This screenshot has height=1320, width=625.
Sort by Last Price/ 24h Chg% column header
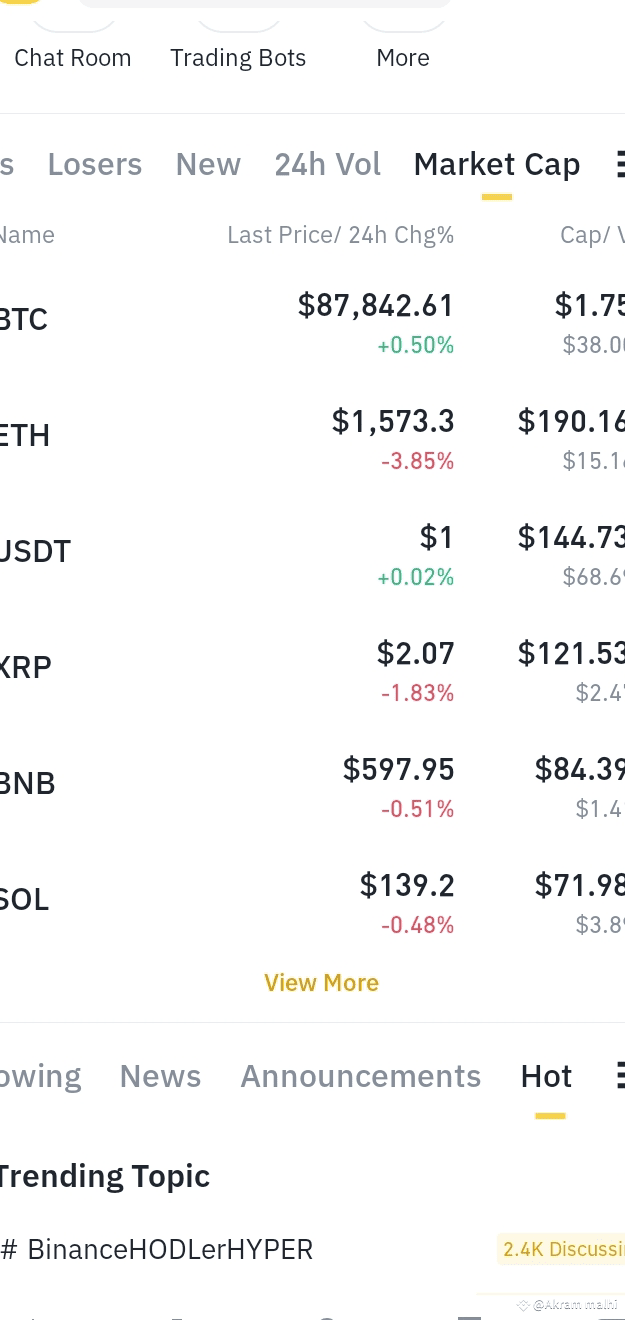click(340, 235)
